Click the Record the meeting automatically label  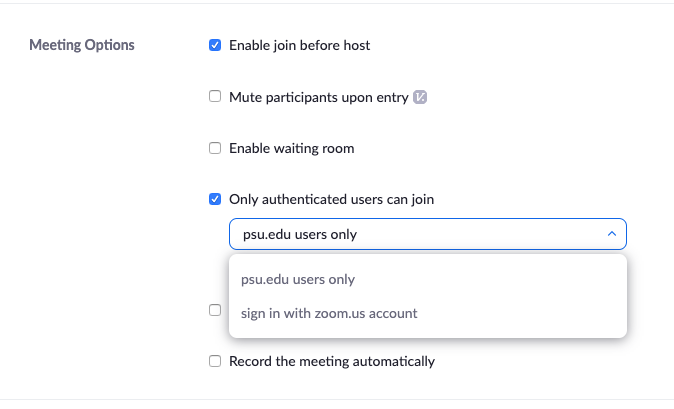coord(332,361)
